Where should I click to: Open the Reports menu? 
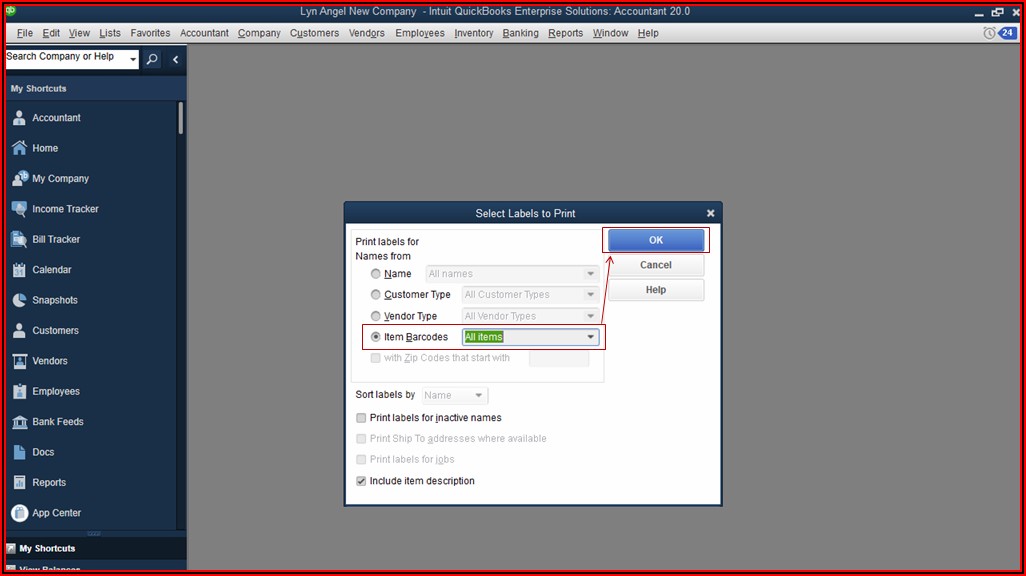pyautogui.click(x=565, y=33)
